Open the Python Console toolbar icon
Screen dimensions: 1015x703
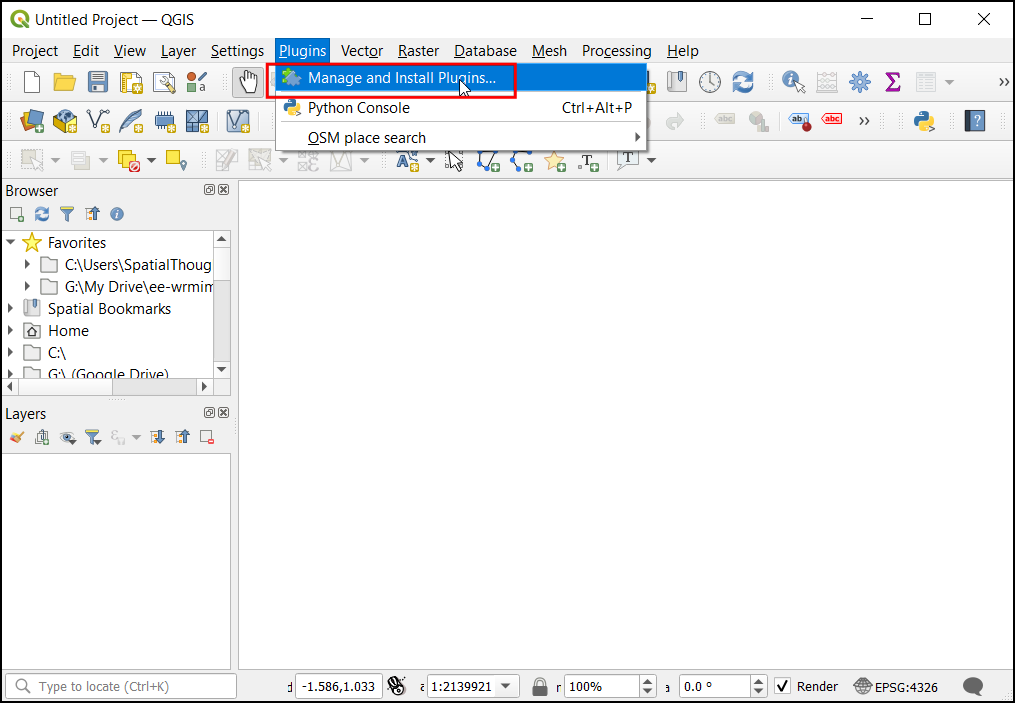point(924,121)
